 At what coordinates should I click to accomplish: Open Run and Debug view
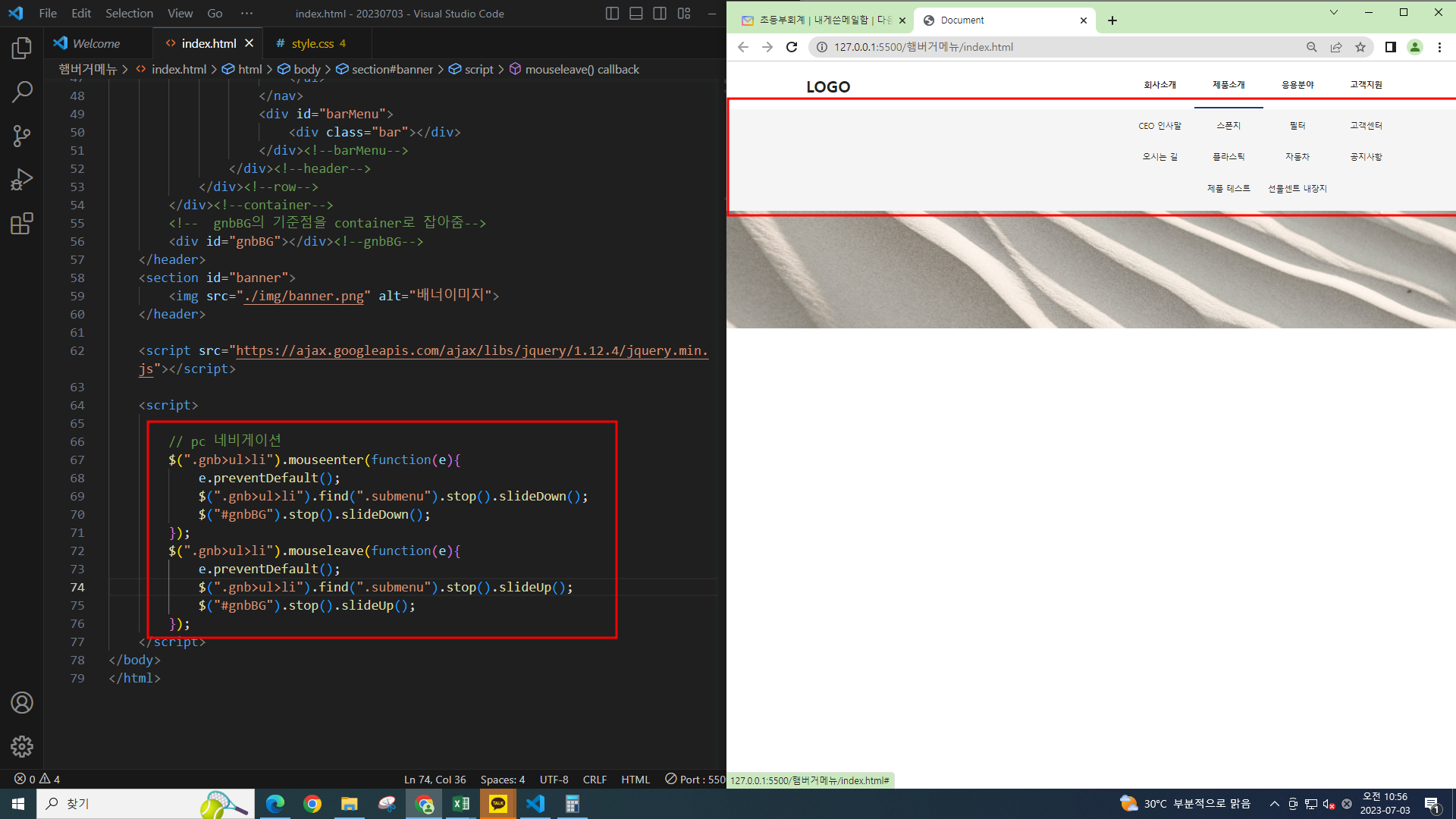pos(22,180)
